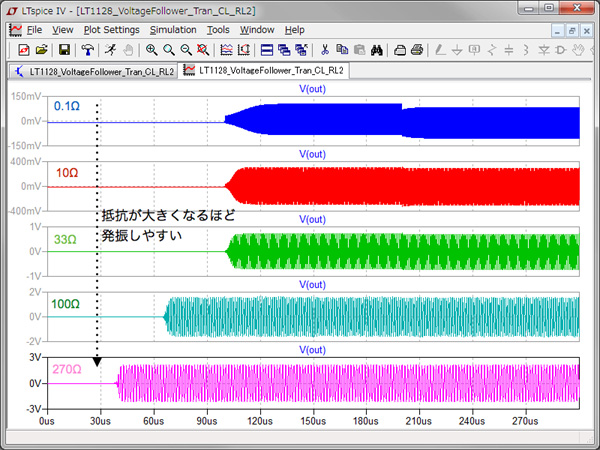This screenshot has width=600, height=450.
Task: Click the V(out) label above green trace
Action: click(x=313, y=220)
